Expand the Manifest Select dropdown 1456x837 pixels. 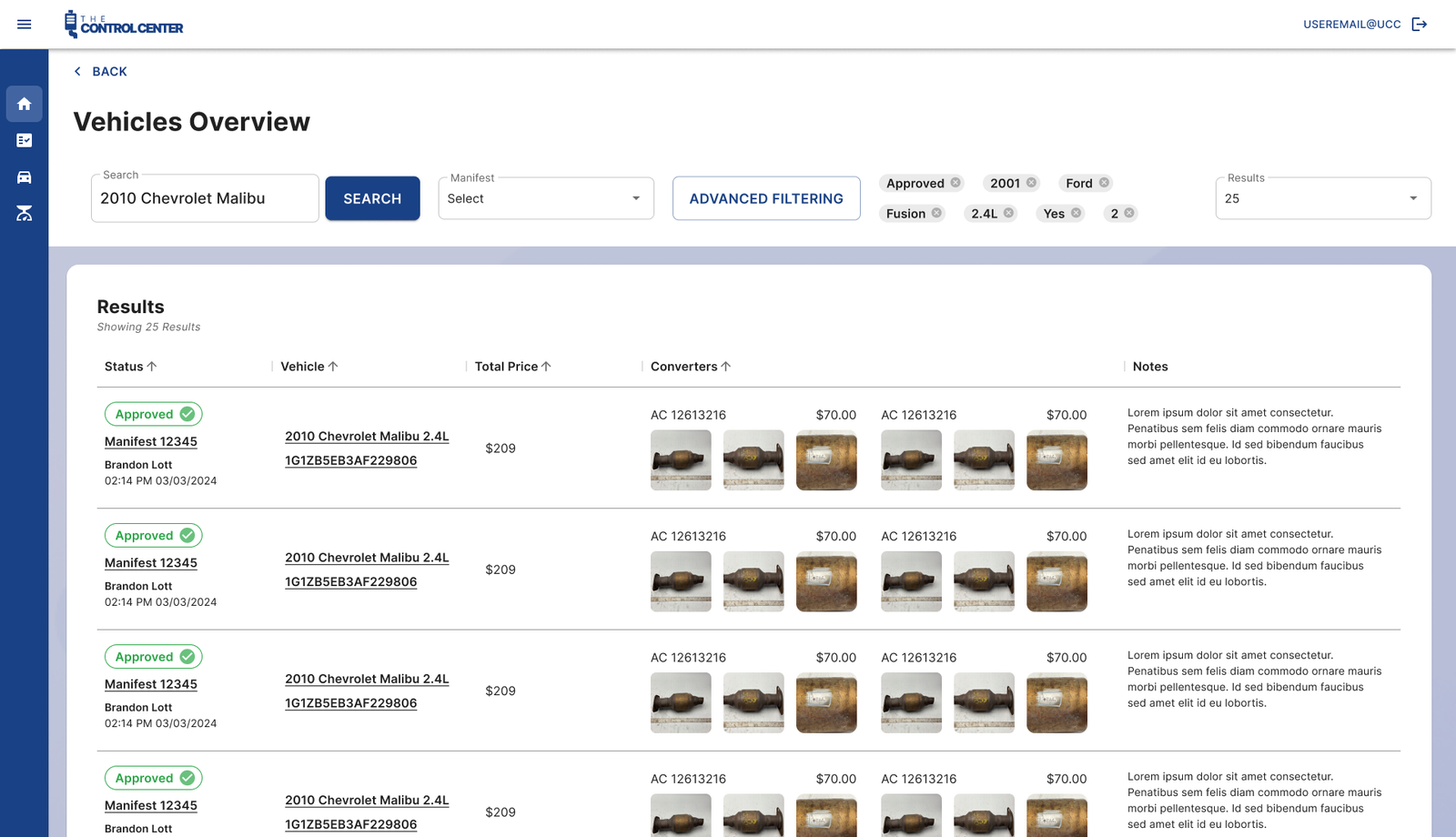point(546,198)
